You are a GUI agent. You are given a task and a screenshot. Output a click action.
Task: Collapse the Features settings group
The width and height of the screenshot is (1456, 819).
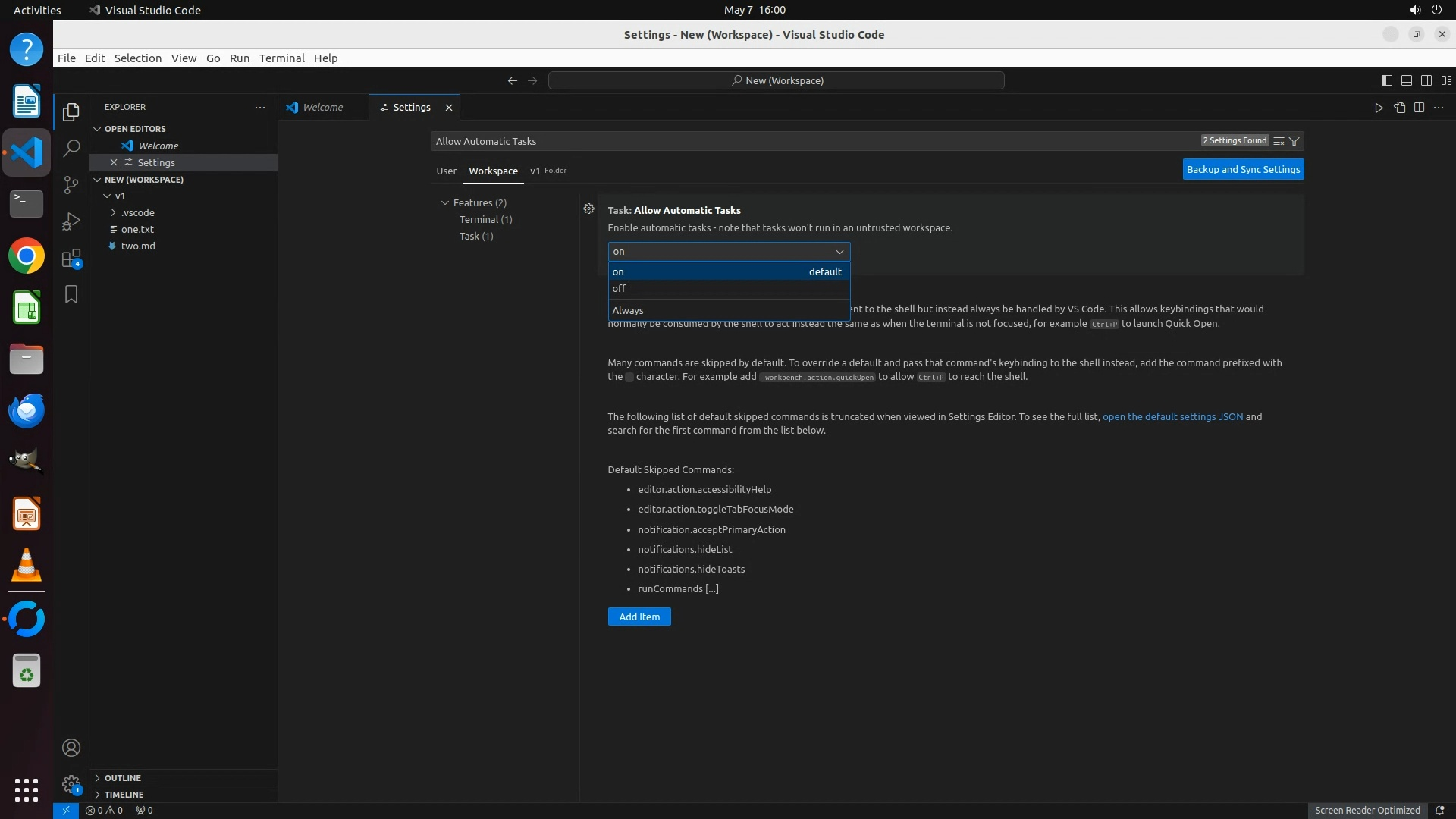[445, 202]
